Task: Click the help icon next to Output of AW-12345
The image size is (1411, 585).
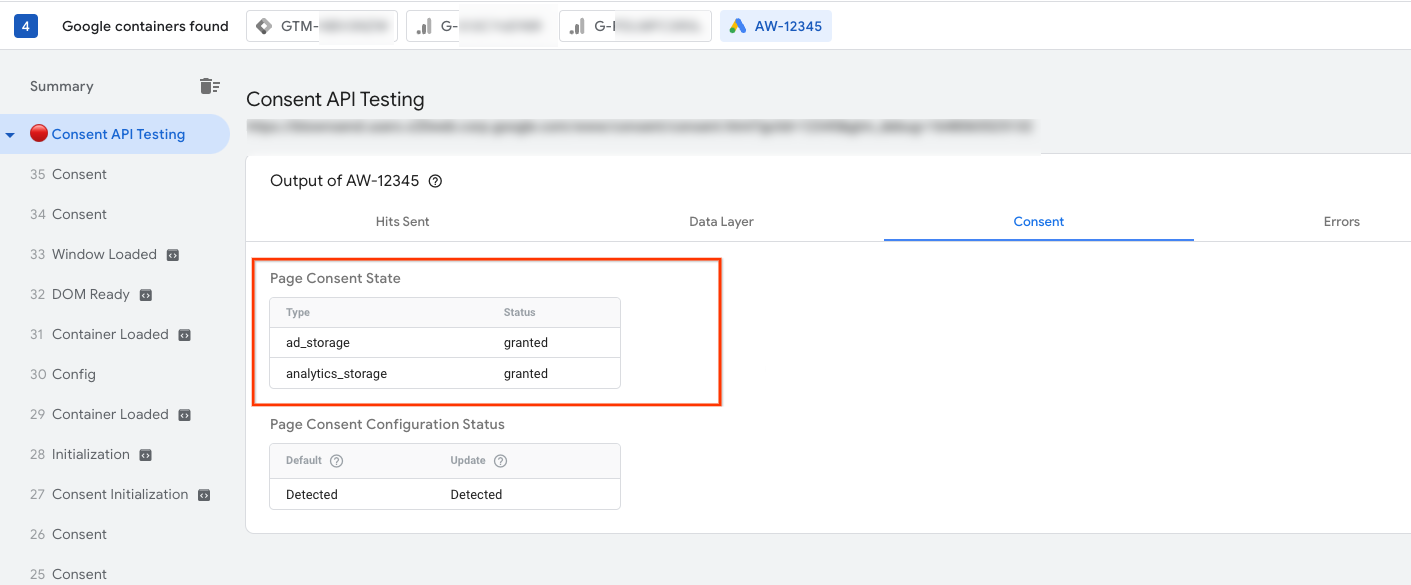Action: (435, 181)
